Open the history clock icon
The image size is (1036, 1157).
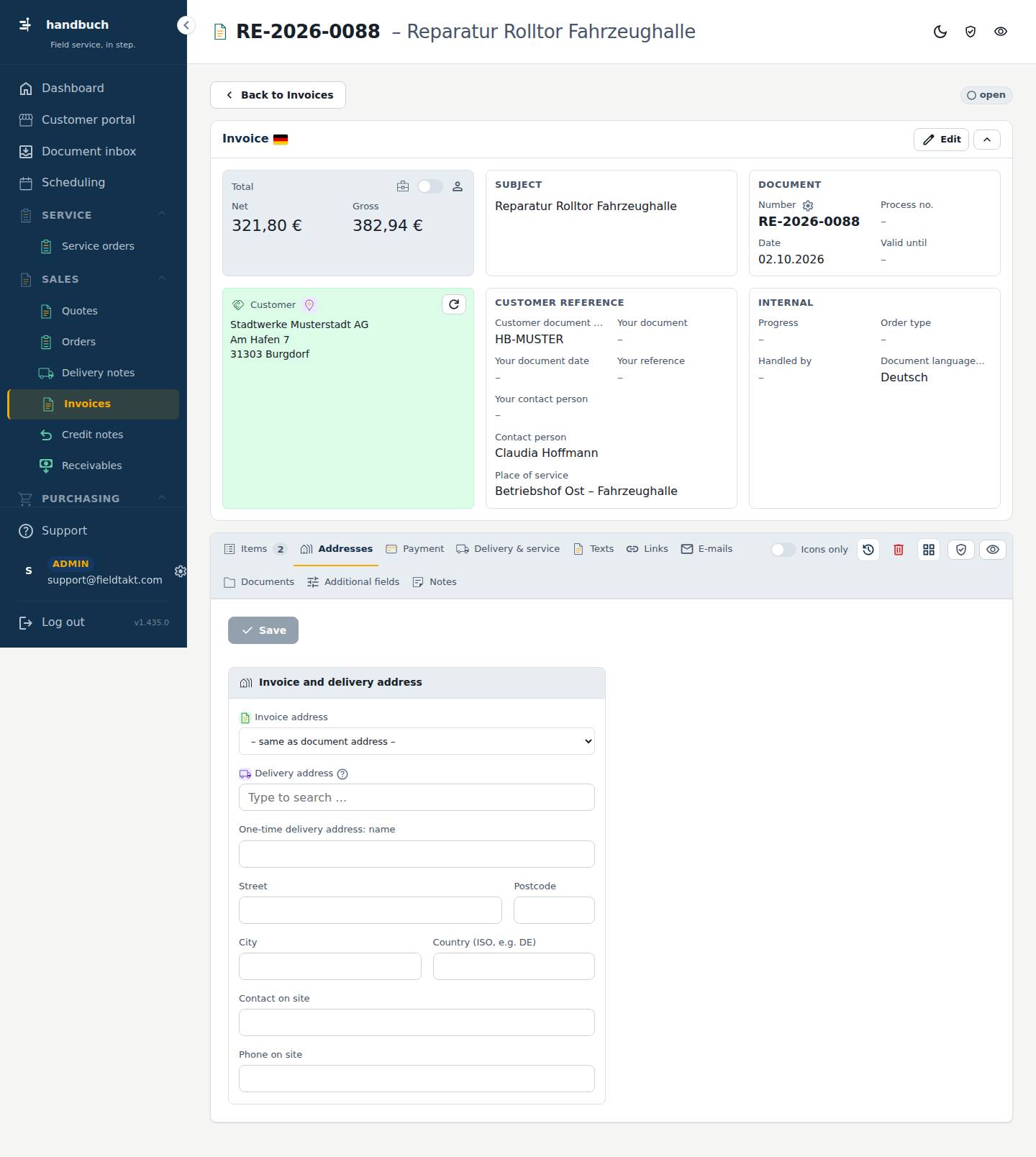(x=868, y=550)
